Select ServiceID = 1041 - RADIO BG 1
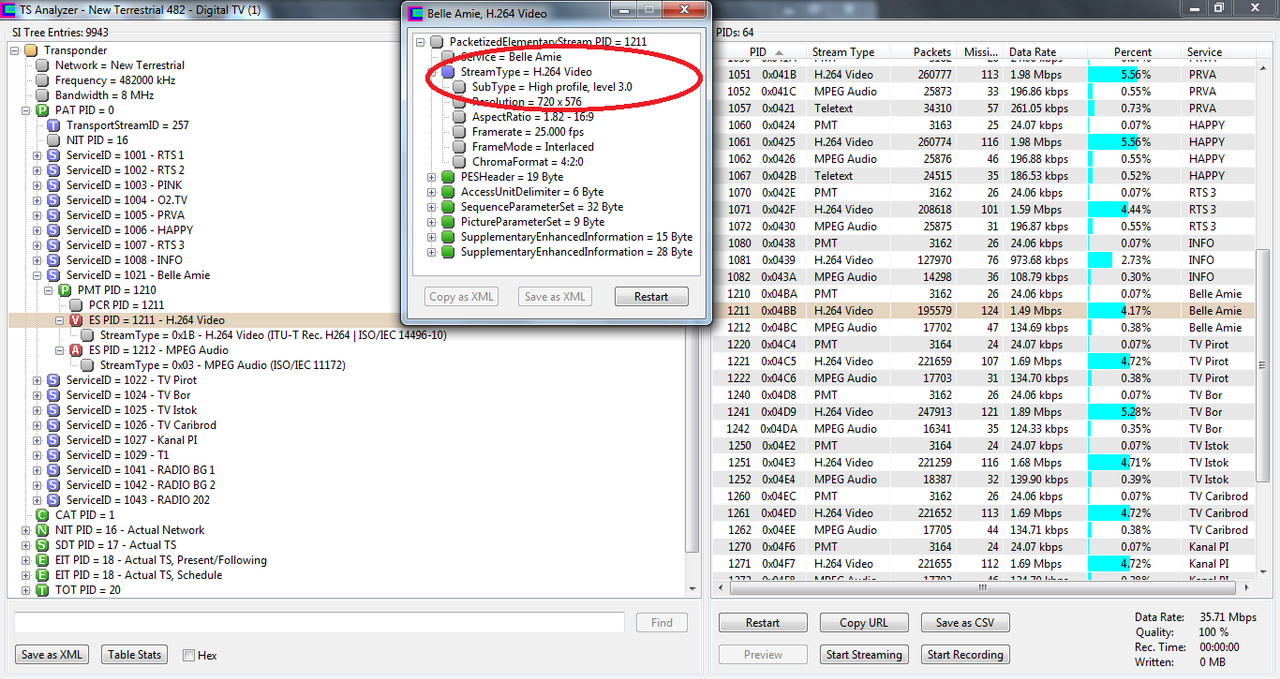 [140, 470]
